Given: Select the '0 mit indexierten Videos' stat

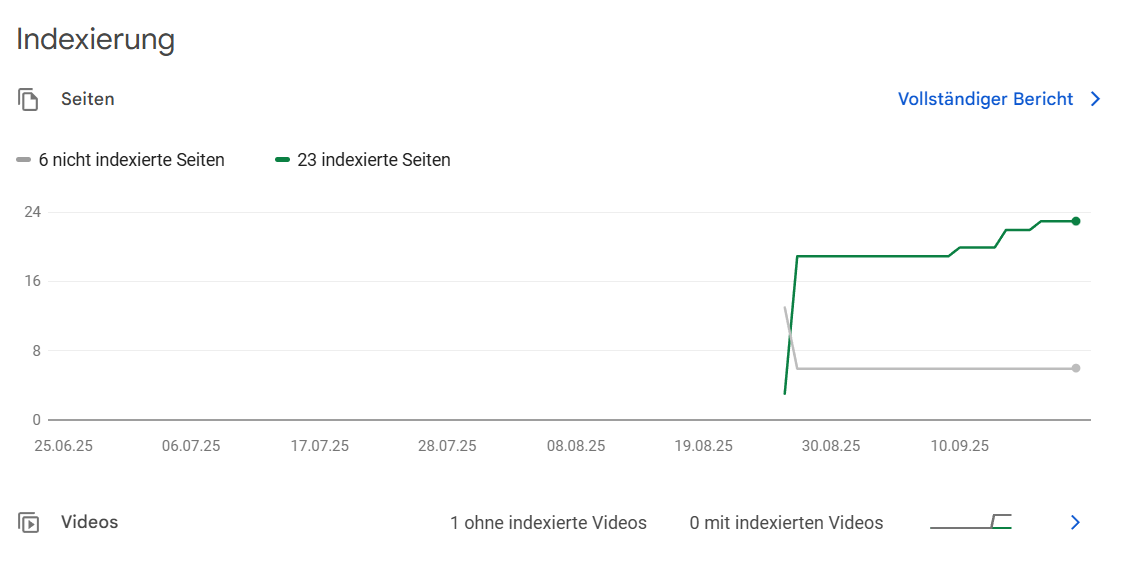Looking at the screenshot, I should [x=786, y=523].
